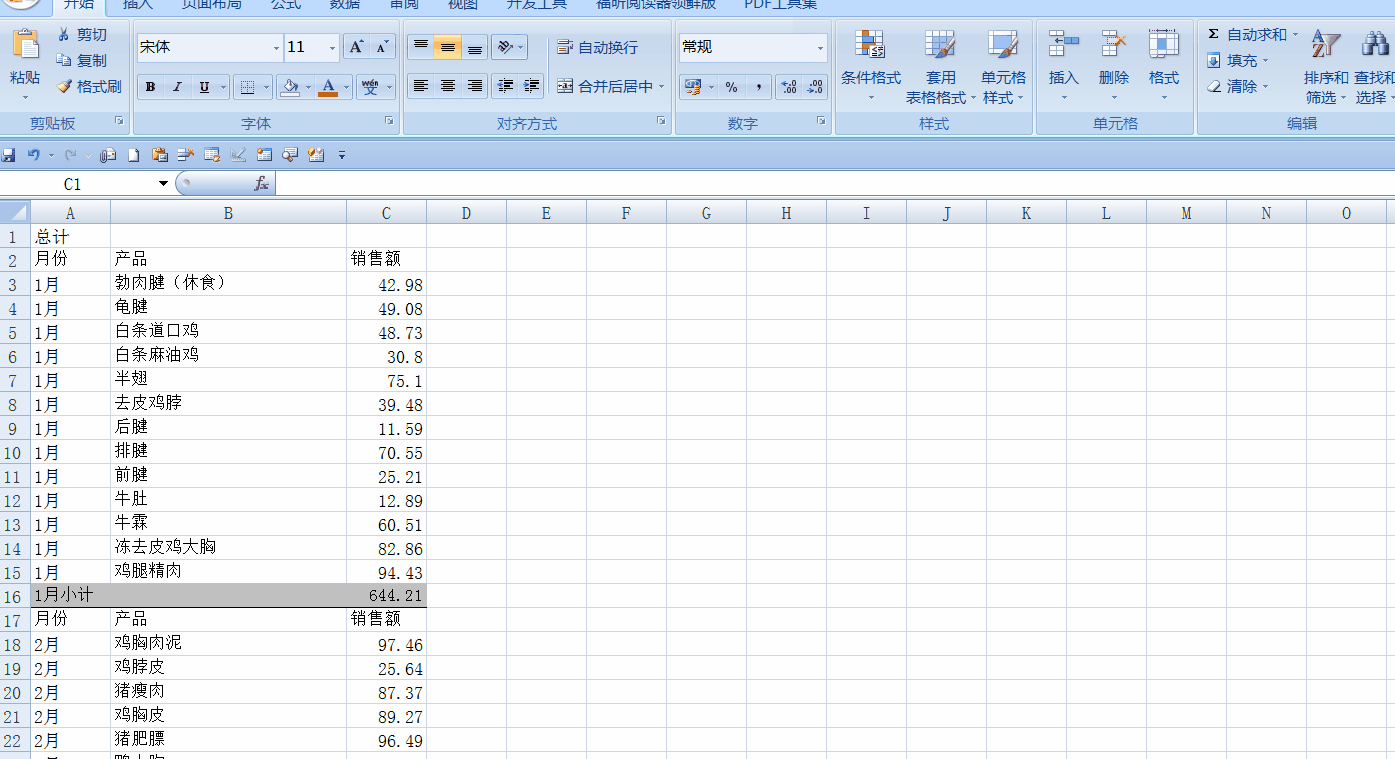The image size is (1395, 759).
Task: Increase font size with the large A button
Action: click(x=356, y=47)
